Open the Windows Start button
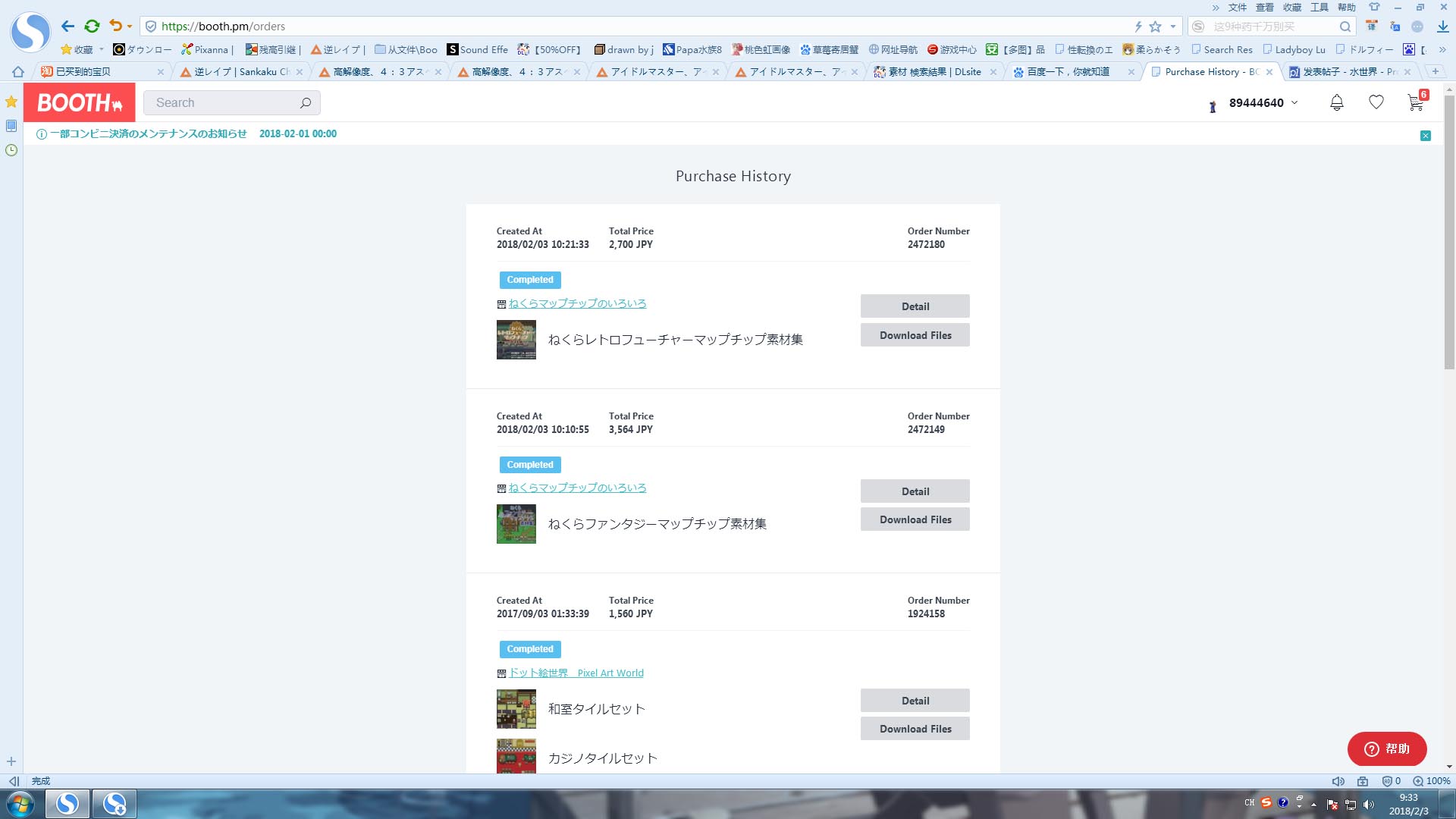 (x=20, y=804)
